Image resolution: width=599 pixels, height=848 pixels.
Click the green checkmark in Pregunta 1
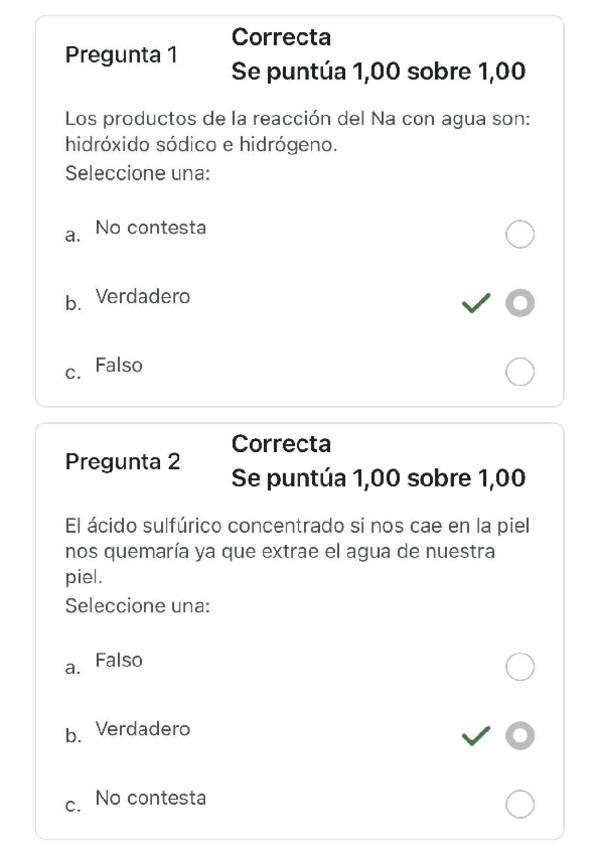(x=474, y=303)
